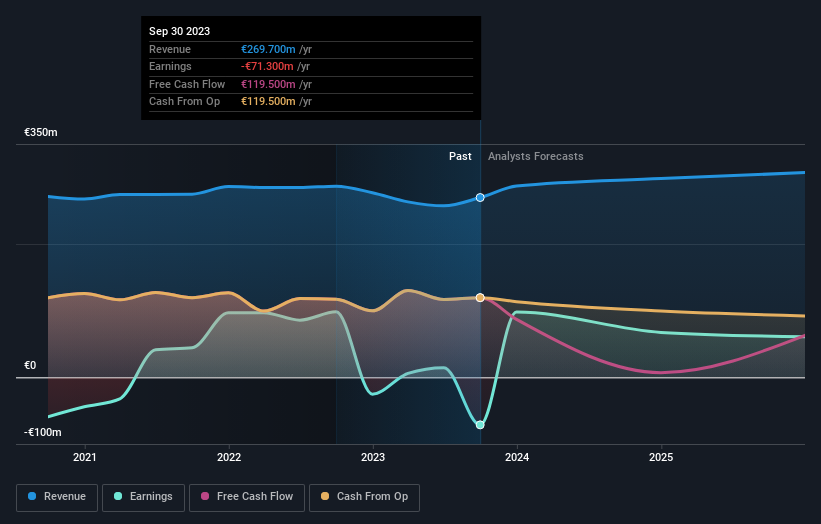Click the €350m y-axis label
Screen dimensions: 821x524
41,132
